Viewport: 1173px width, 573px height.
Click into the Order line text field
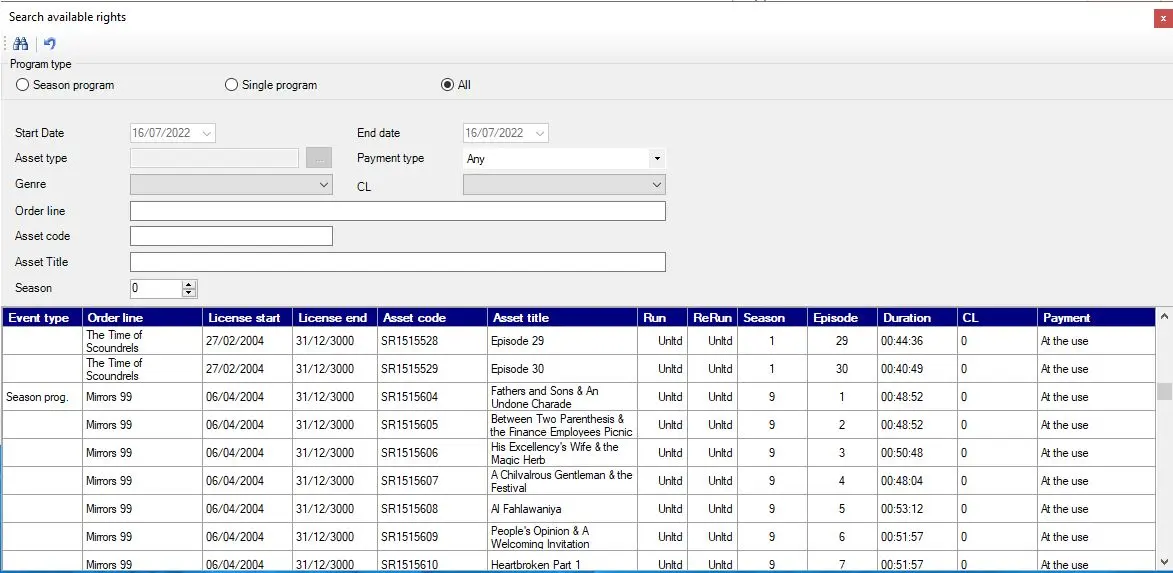(397, 211)
